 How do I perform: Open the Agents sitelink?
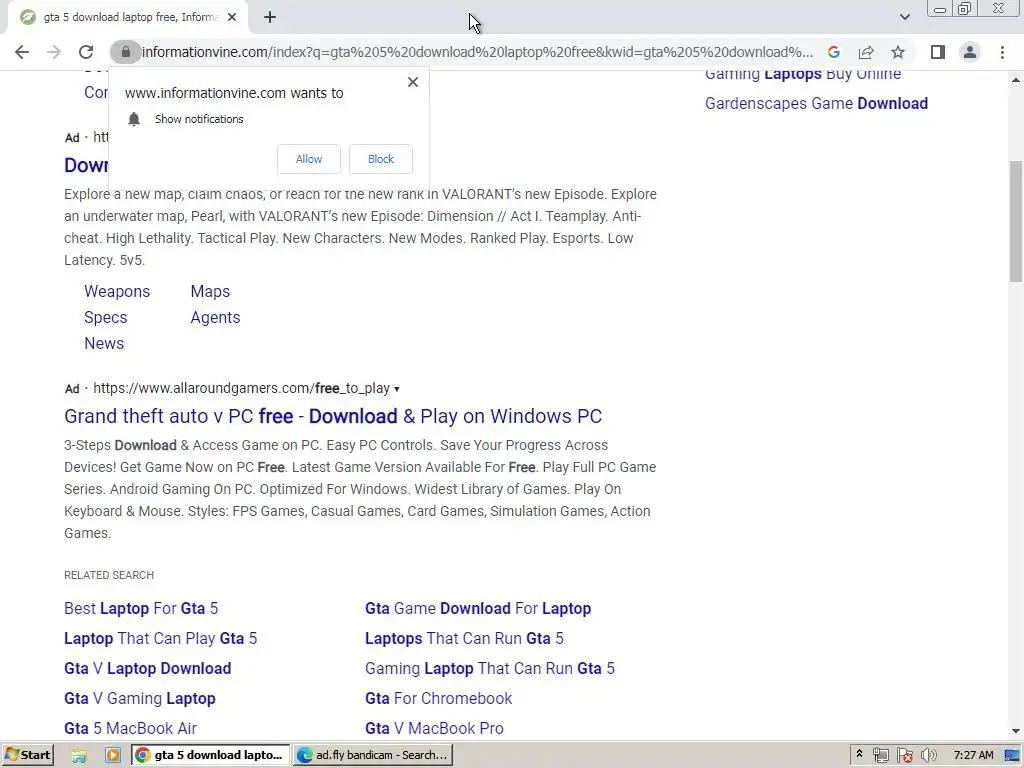pos(216,317)
